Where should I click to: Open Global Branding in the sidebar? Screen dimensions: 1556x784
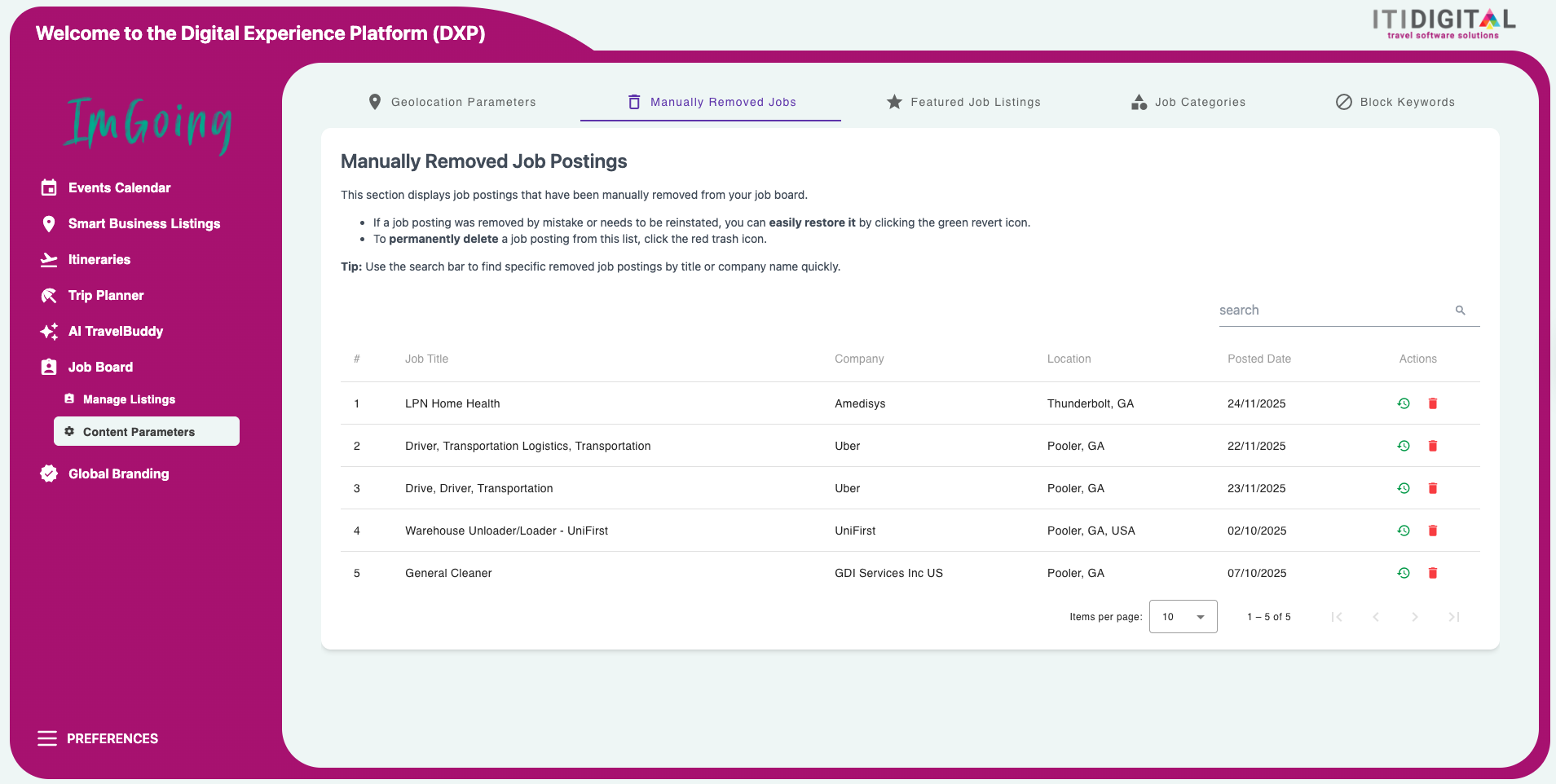point(119,473)
